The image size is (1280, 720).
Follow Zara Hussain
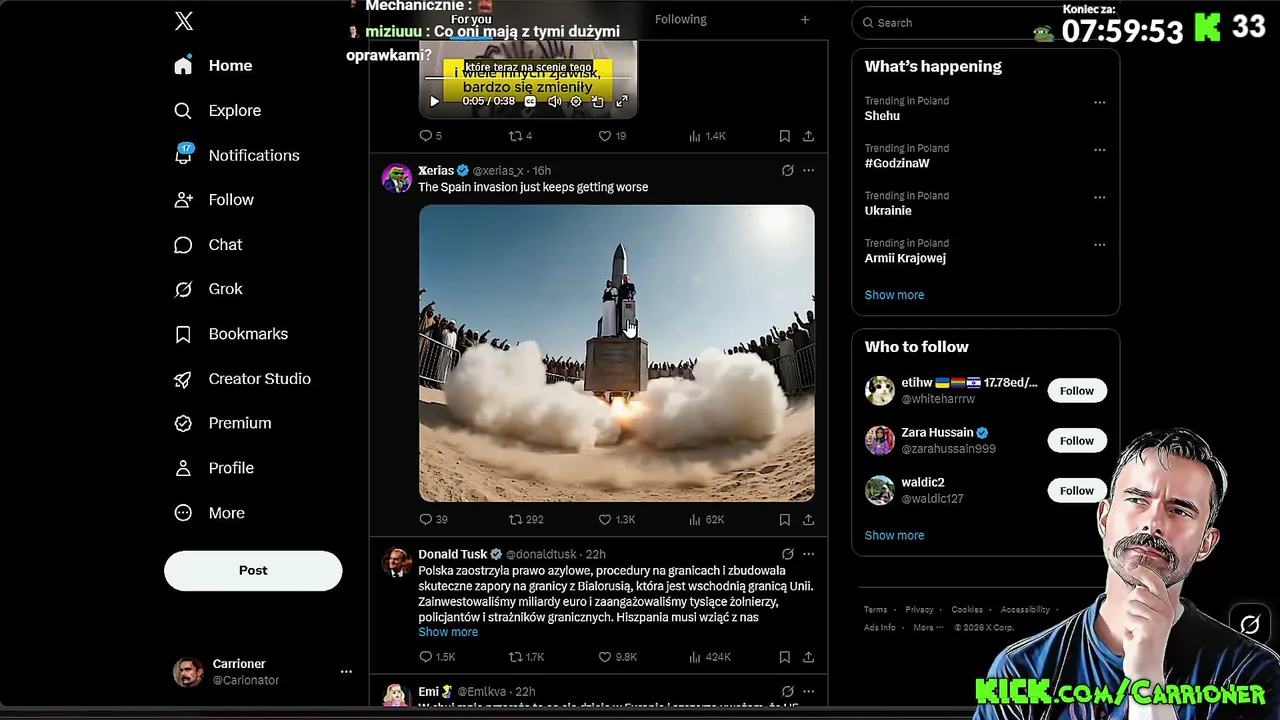click(1077, 440)
